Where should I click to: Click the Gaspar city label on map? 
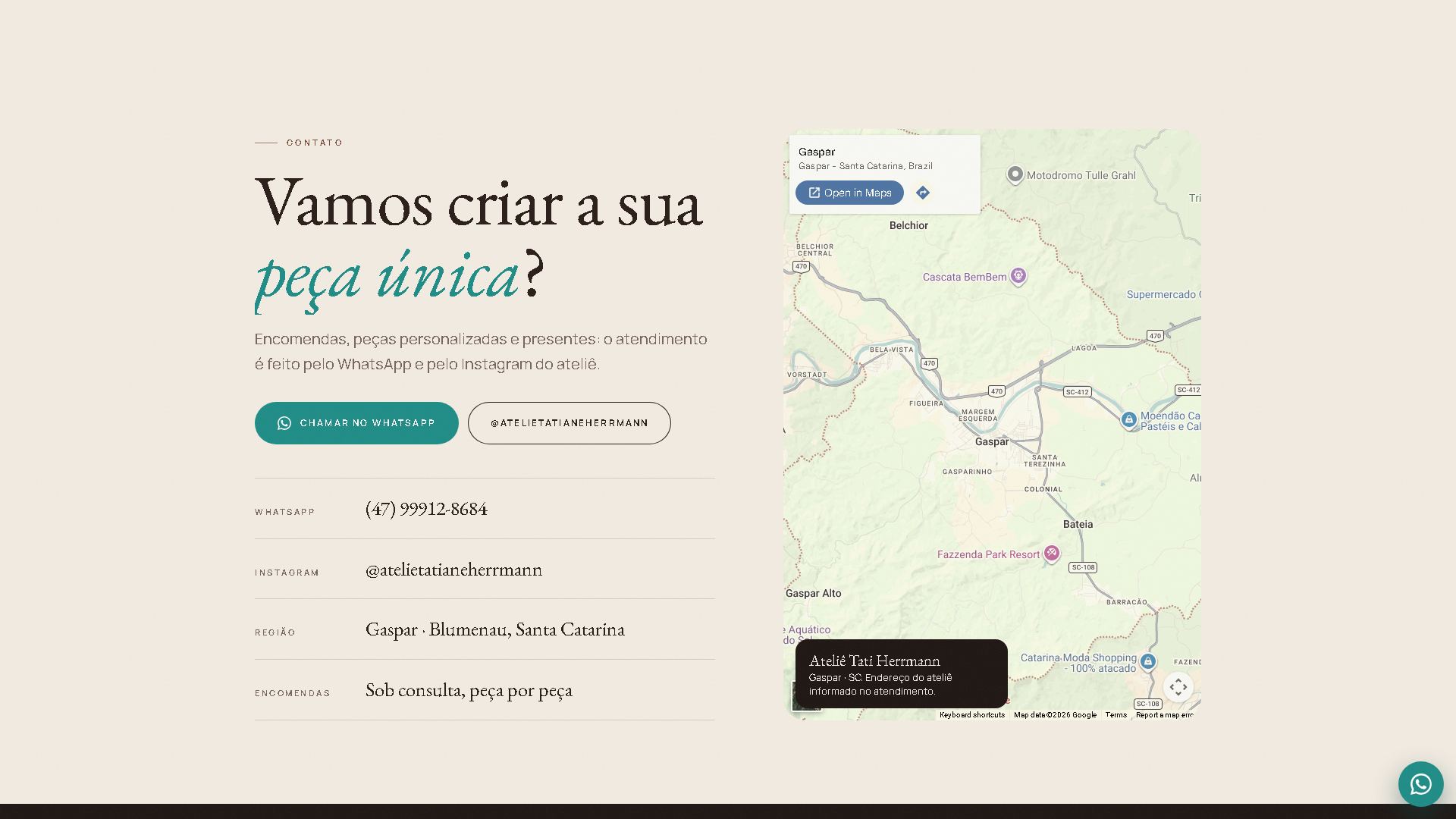coord(992,441)
